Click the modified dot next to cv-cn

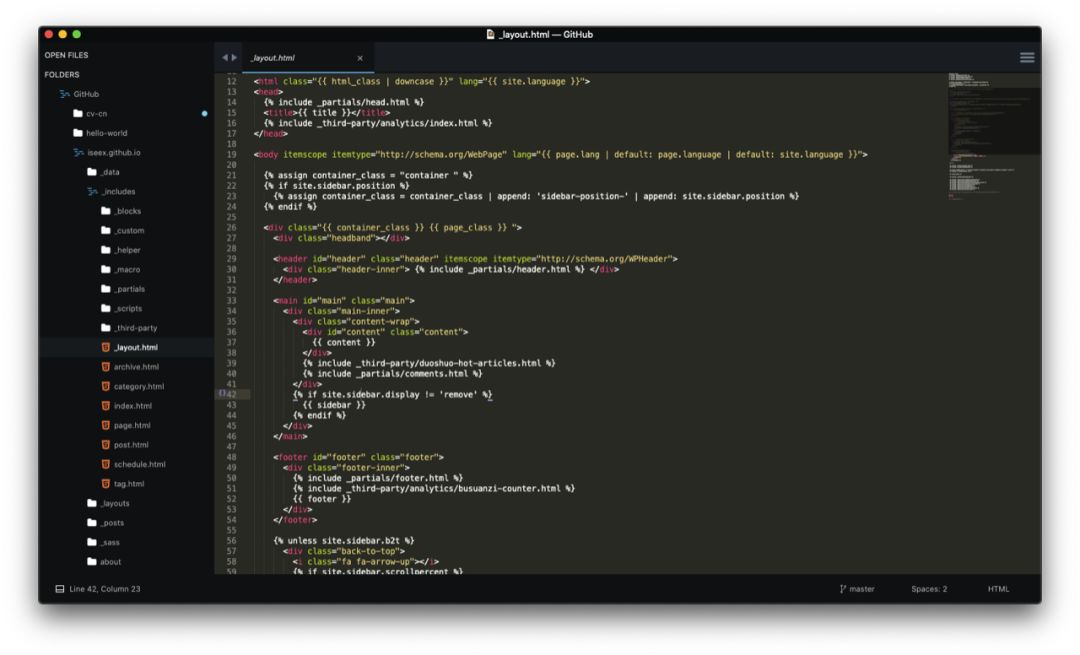pyautogui.click(x=205, y=114)
